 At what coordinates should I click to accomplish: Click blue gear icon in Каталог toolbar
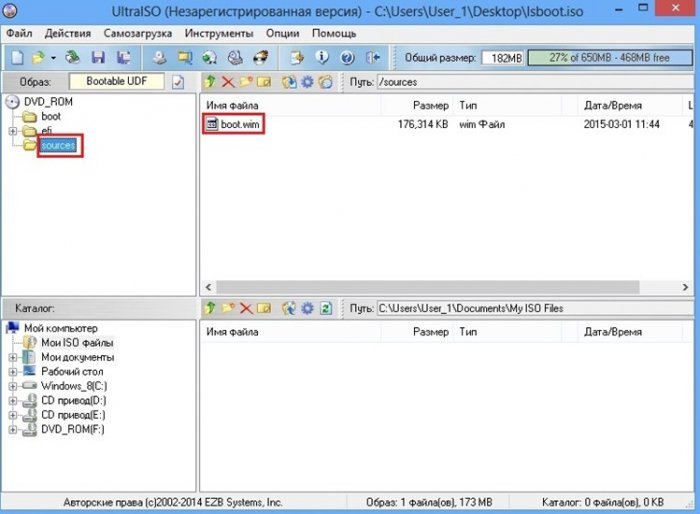coord(307,308)
